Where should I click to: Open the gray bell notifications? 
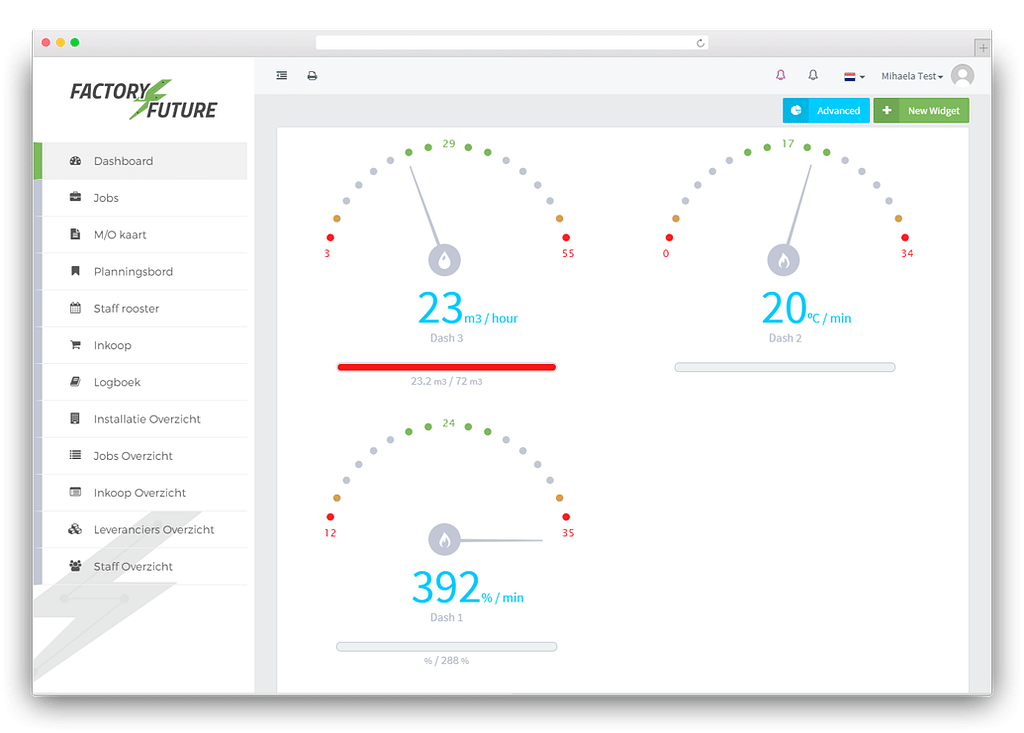pos(813,75)
